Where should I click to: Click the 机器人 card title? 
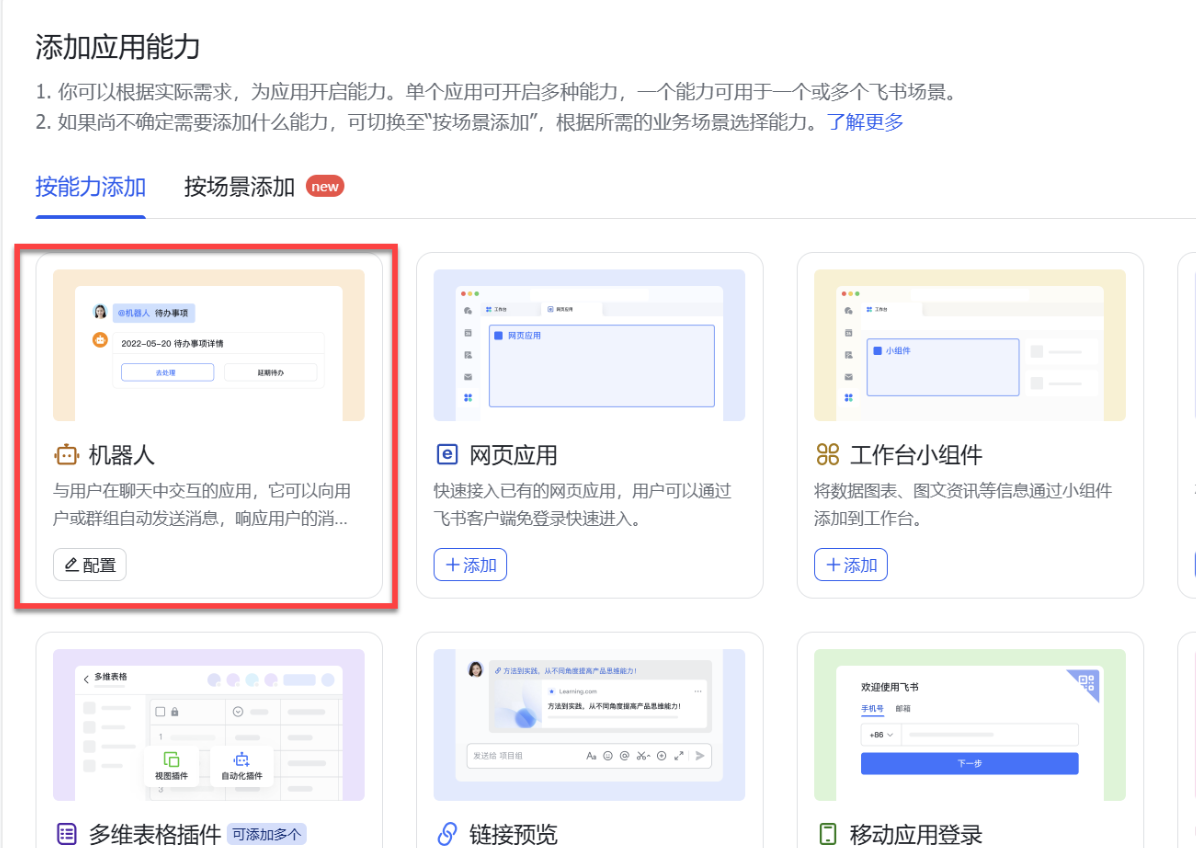coord(121,455)
